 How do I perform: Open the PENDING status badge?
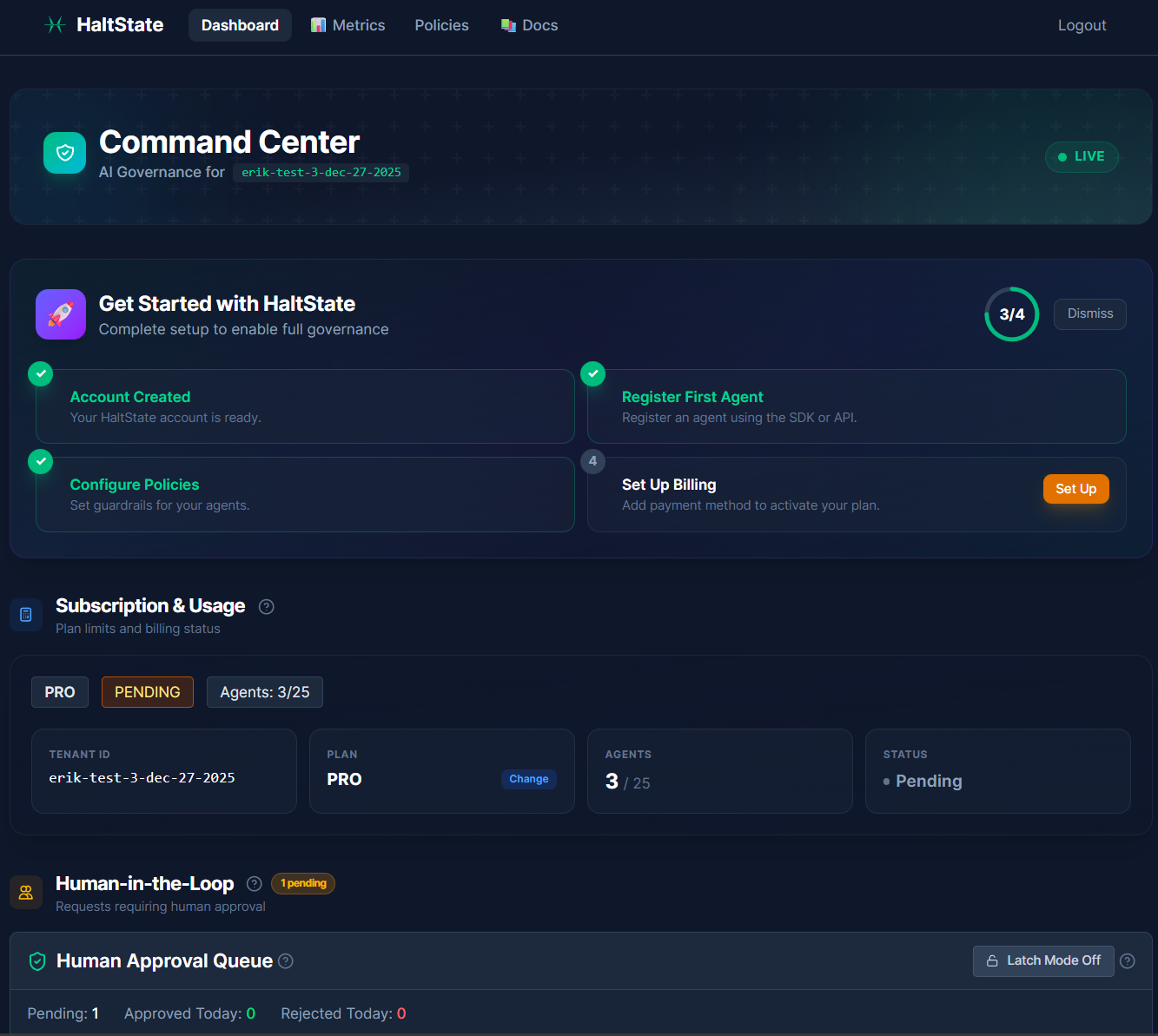pos(147,691)
